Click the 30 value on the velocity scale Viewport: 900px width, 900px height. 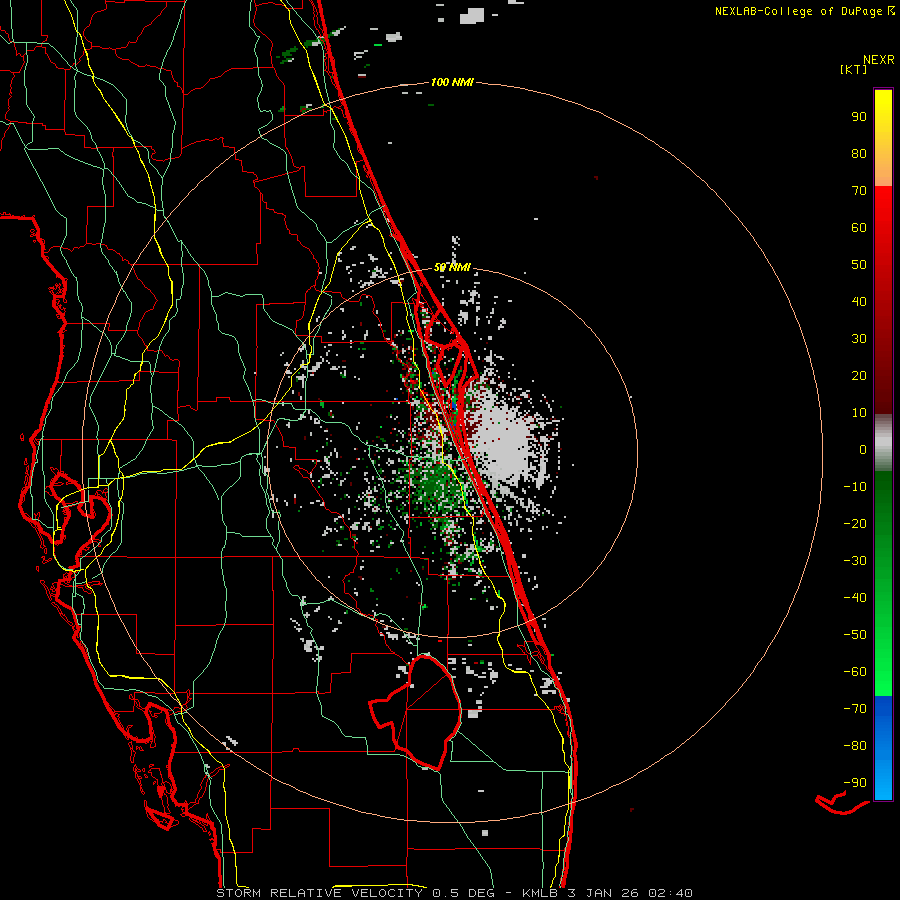859,339
